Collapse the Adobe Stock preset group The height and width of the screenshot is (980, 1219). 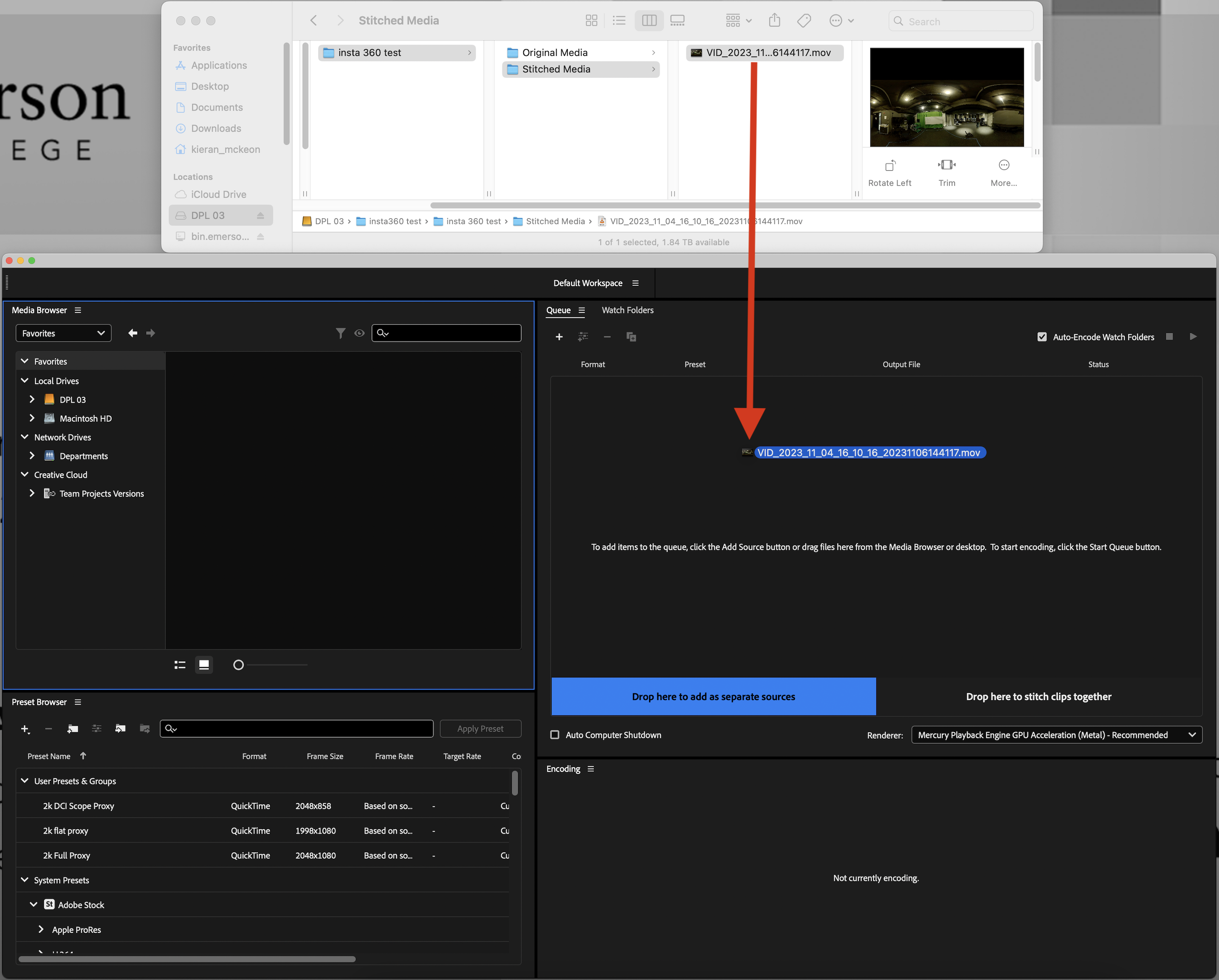click(34, 905)
